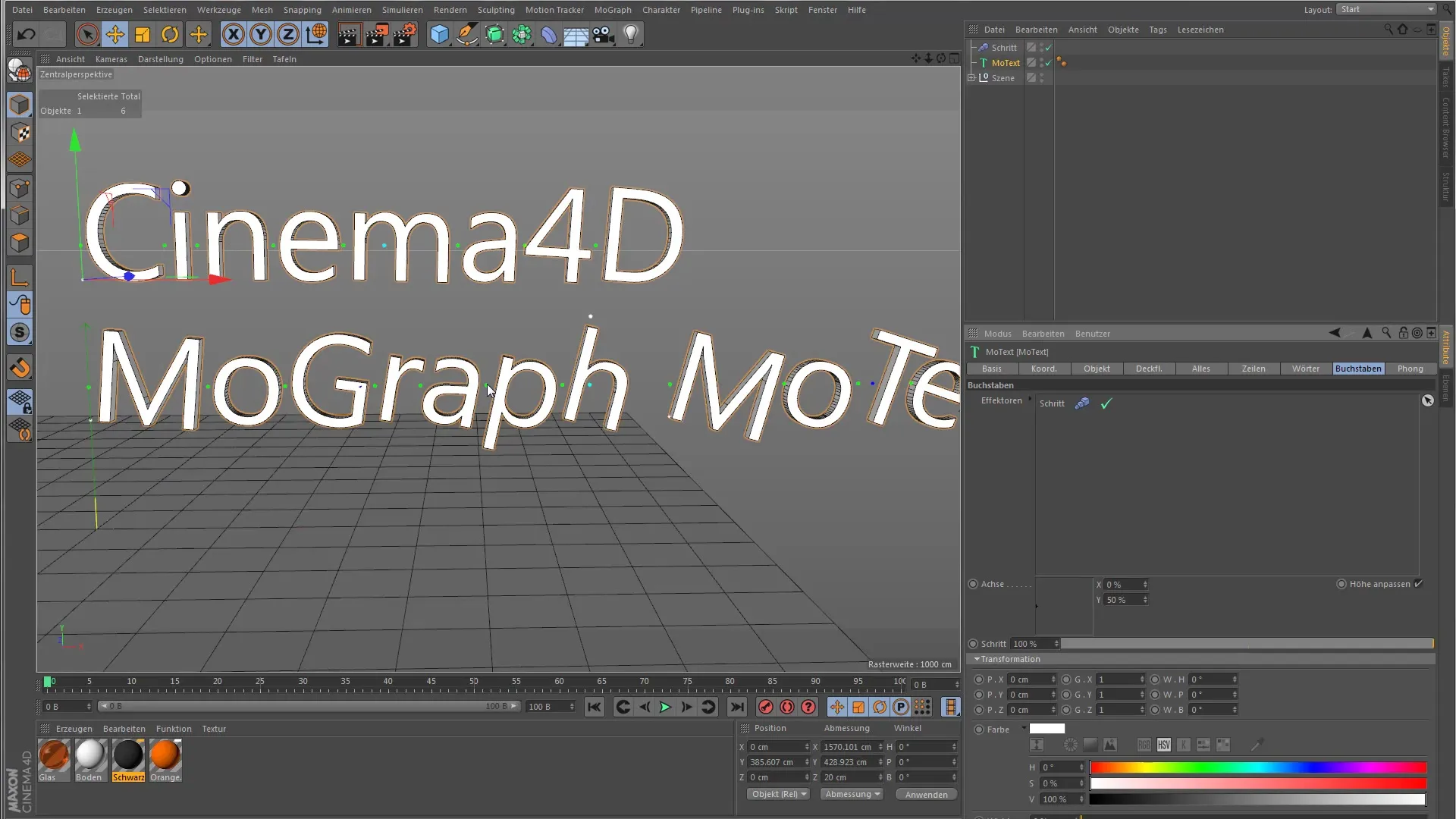This screenshot has width=1456, height=819.
Task: Click on the hue H slider bar
Action: tap(1258, 767)
